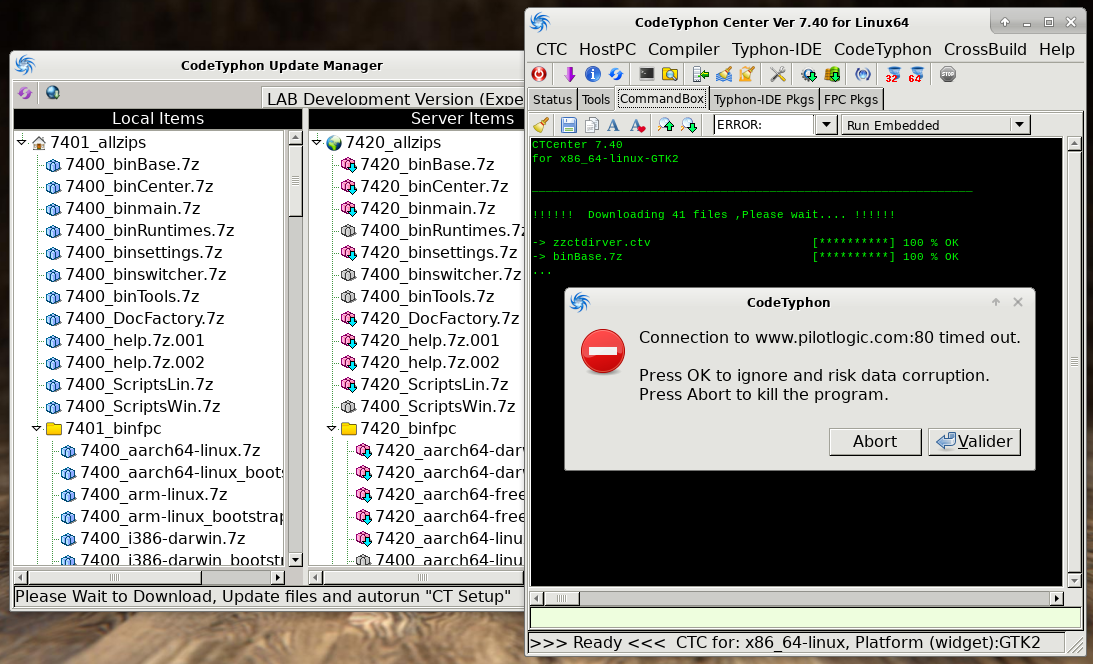Screen dimensions: 1093x664
Task: Select local 7400_arm-linux.7z item
Action: 153,495
